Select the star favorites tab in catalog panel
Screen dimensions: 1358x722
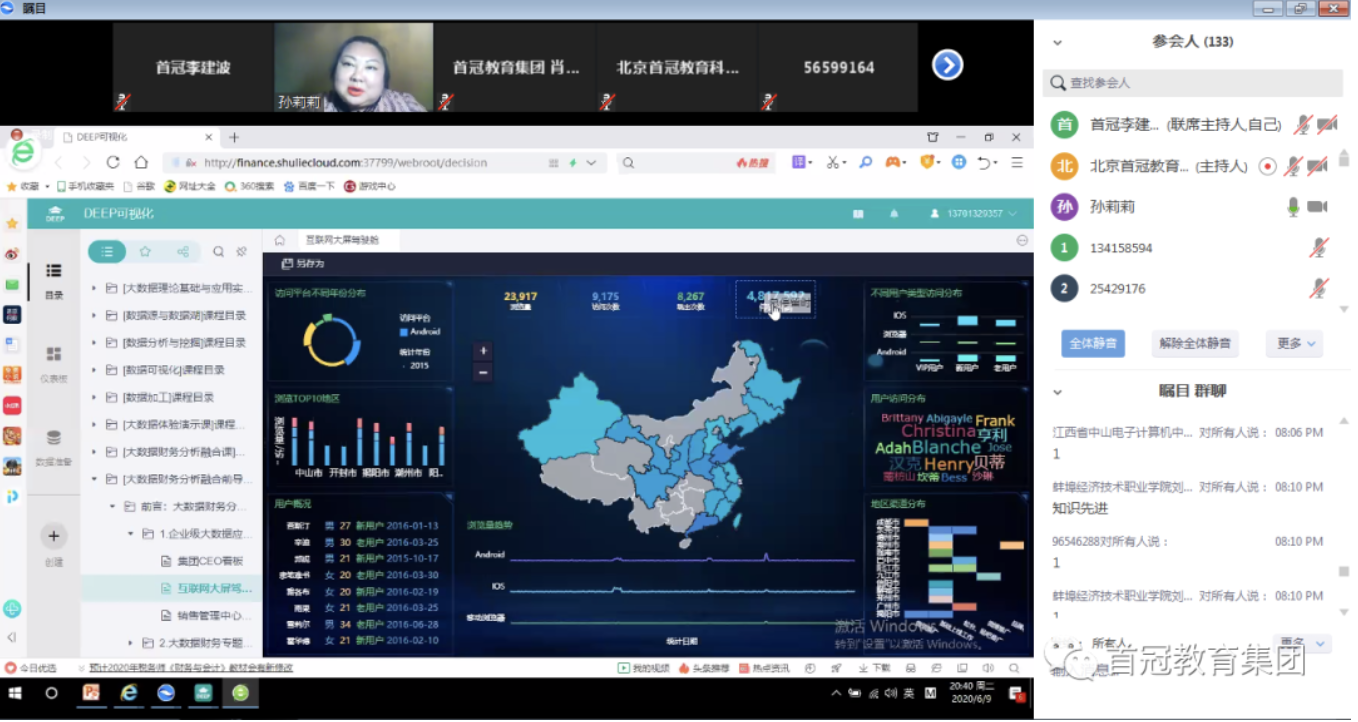pyautogui.click(x=146, y=252)
